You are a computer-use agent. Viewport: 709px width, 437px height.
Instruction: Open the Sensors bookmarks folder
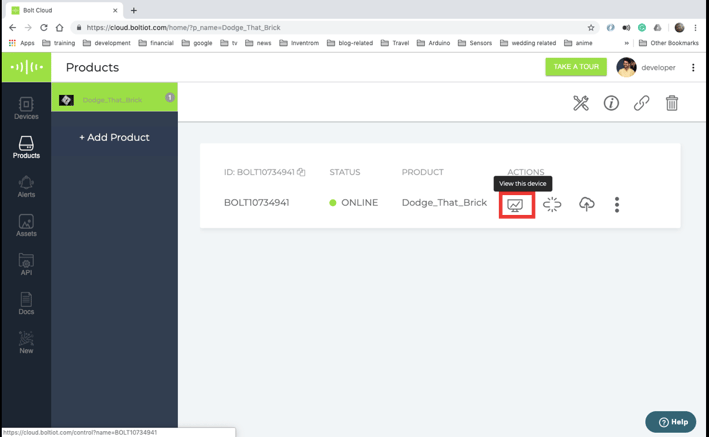pos(475,43)
